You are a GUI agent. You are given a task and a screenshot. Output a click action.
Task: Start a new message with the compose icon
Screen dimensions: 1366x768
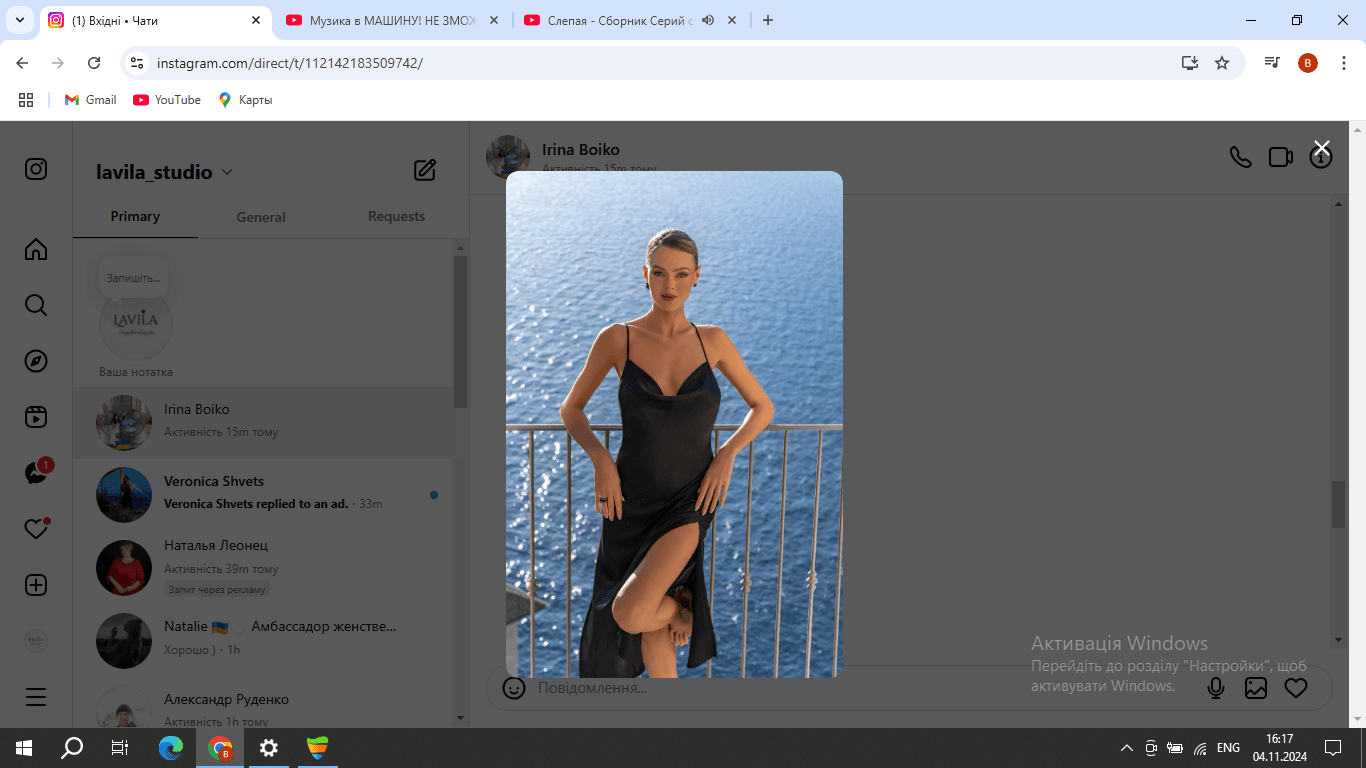coord(425,170)
